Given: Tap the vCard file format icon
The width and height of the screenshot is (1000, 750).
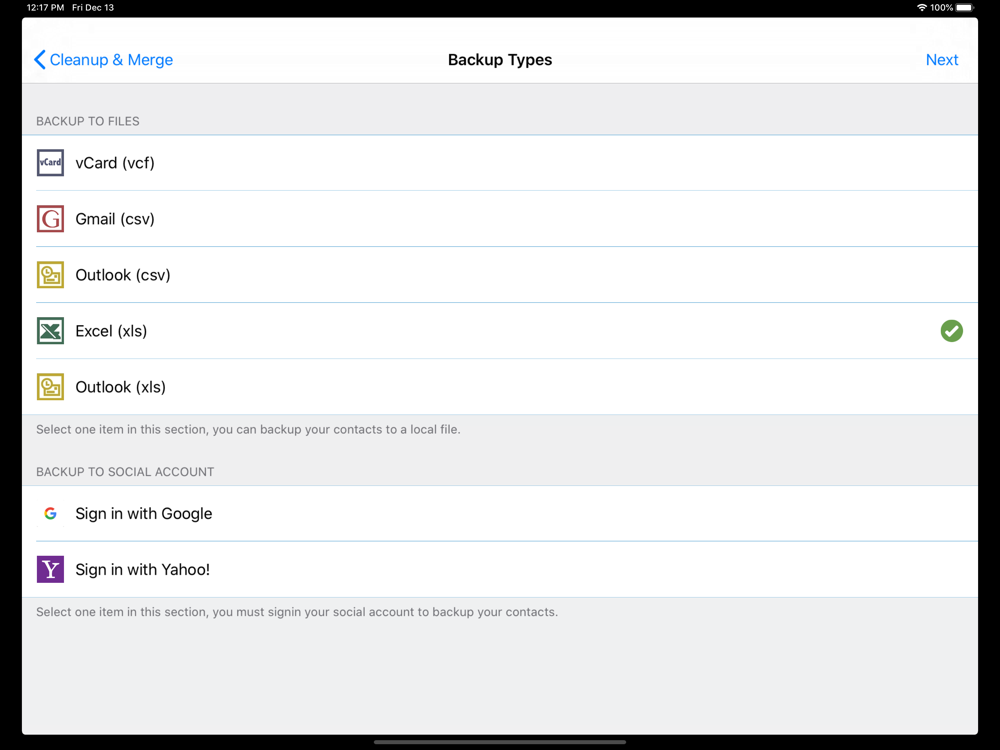Looking at the screenshot, I should (50, 163).
